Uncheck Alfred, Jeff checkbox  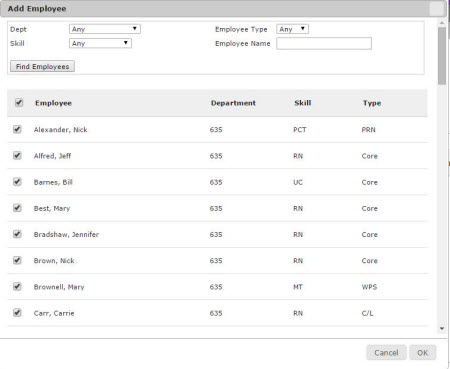(17, 155)
